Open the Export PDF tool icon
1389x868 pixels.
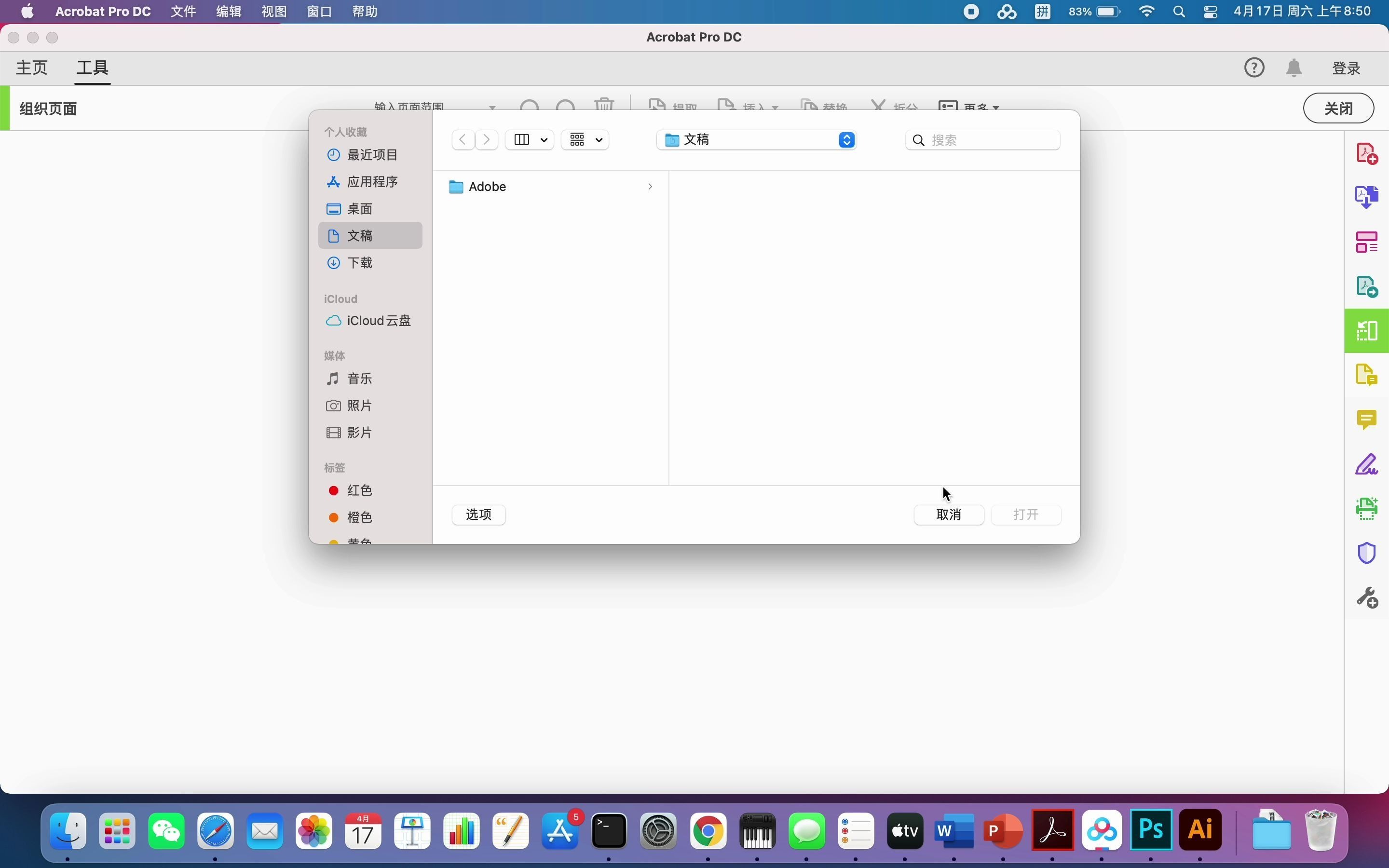coord(1367,286)
